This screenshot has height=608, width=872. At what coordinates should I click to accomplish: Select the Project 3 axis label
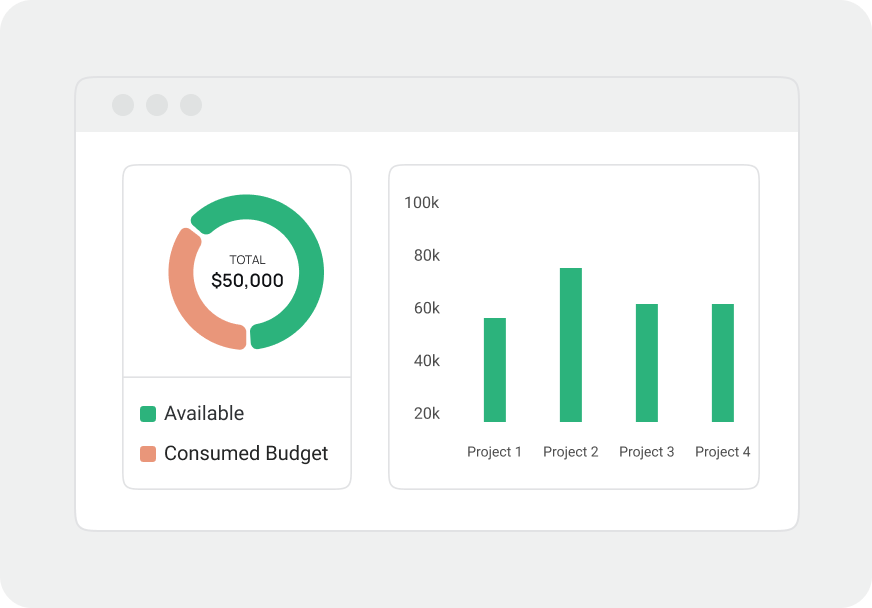(x=646, y=451)
